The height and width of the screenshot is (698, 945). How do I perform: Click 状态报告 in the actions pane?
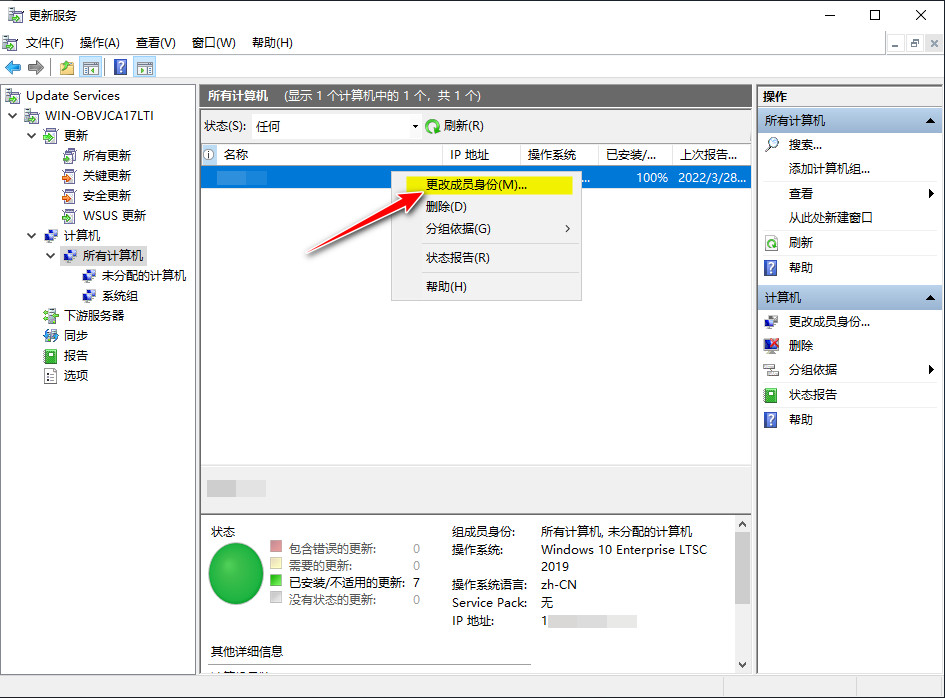pos(812,395)
